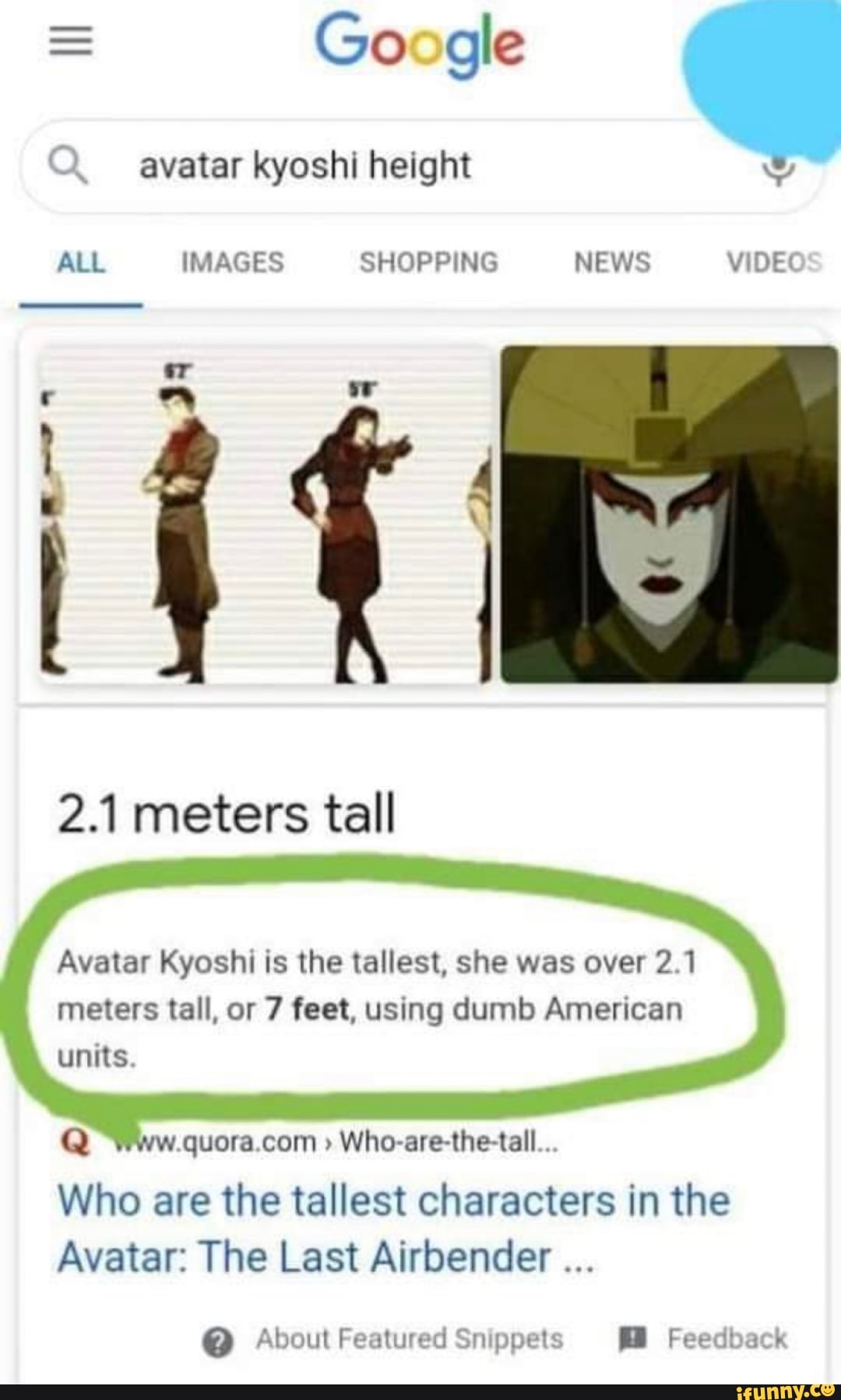Click the Feedback text button
Screen dimensions: 841x1400
click(727, 1339)
